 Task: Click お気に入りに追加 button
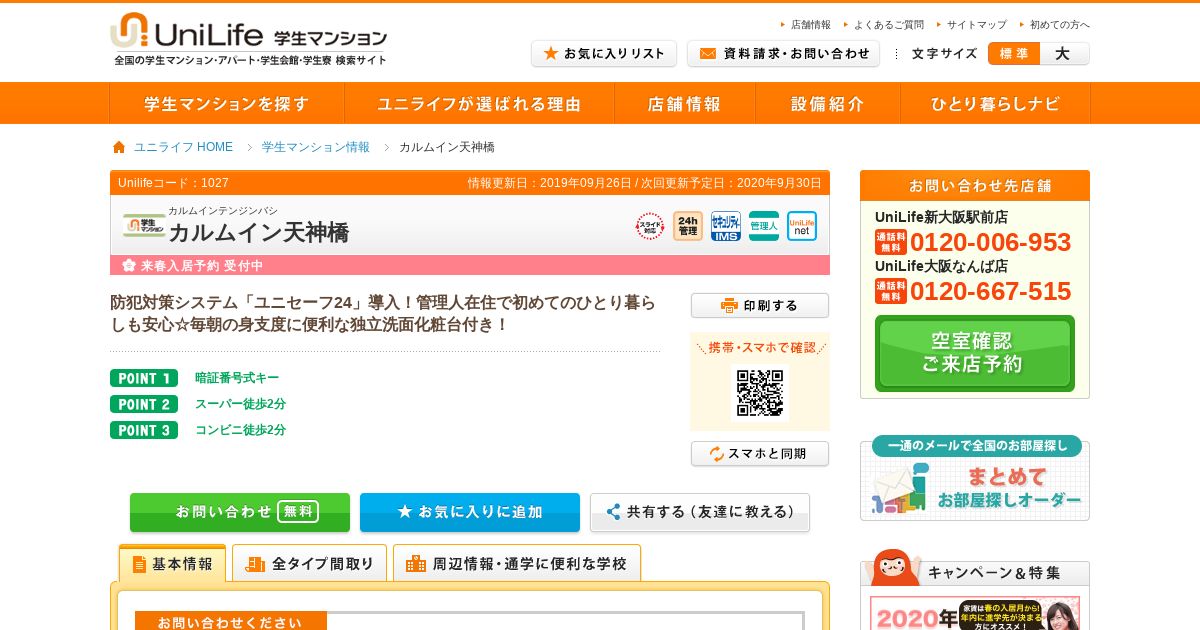coord(470,512)
